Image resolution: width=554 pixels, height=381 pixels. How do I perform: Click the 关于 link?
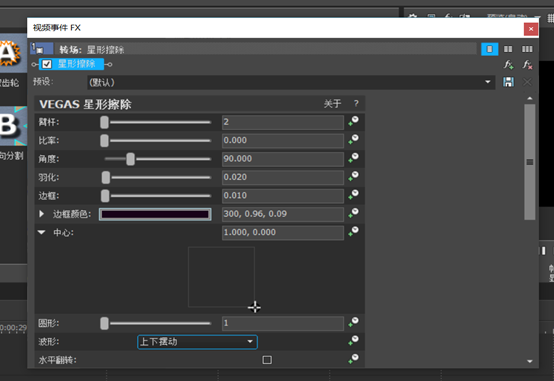[x=332, y=104]
